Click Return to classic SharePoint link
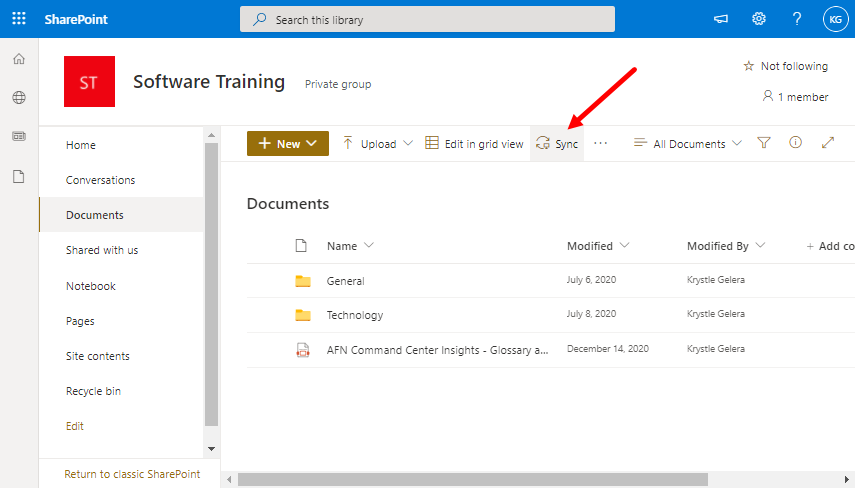The width and height of the screenshot is (855, 488). [132, 474]
